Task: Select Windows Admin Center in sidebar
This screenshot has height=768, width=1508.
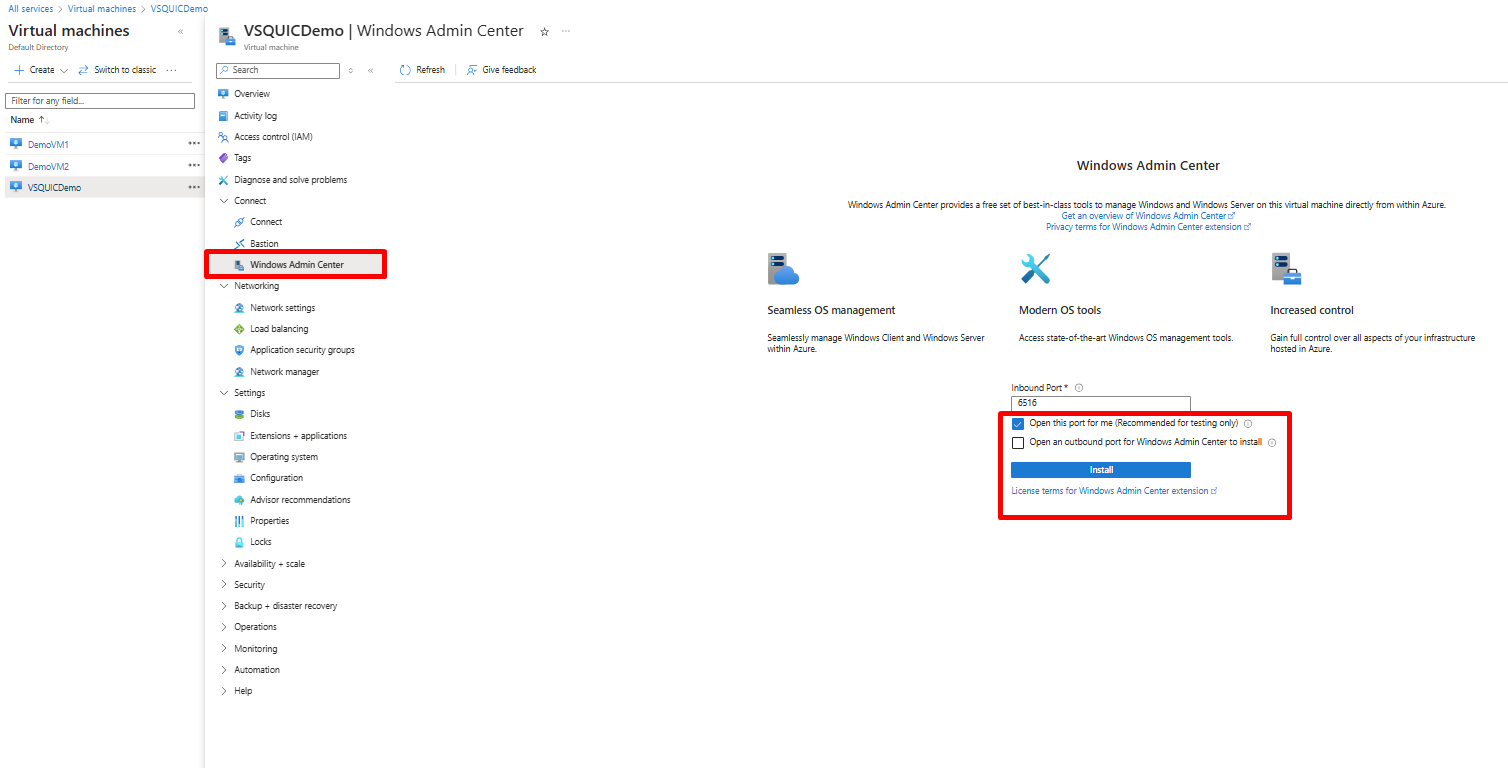Action: [296, 265]
